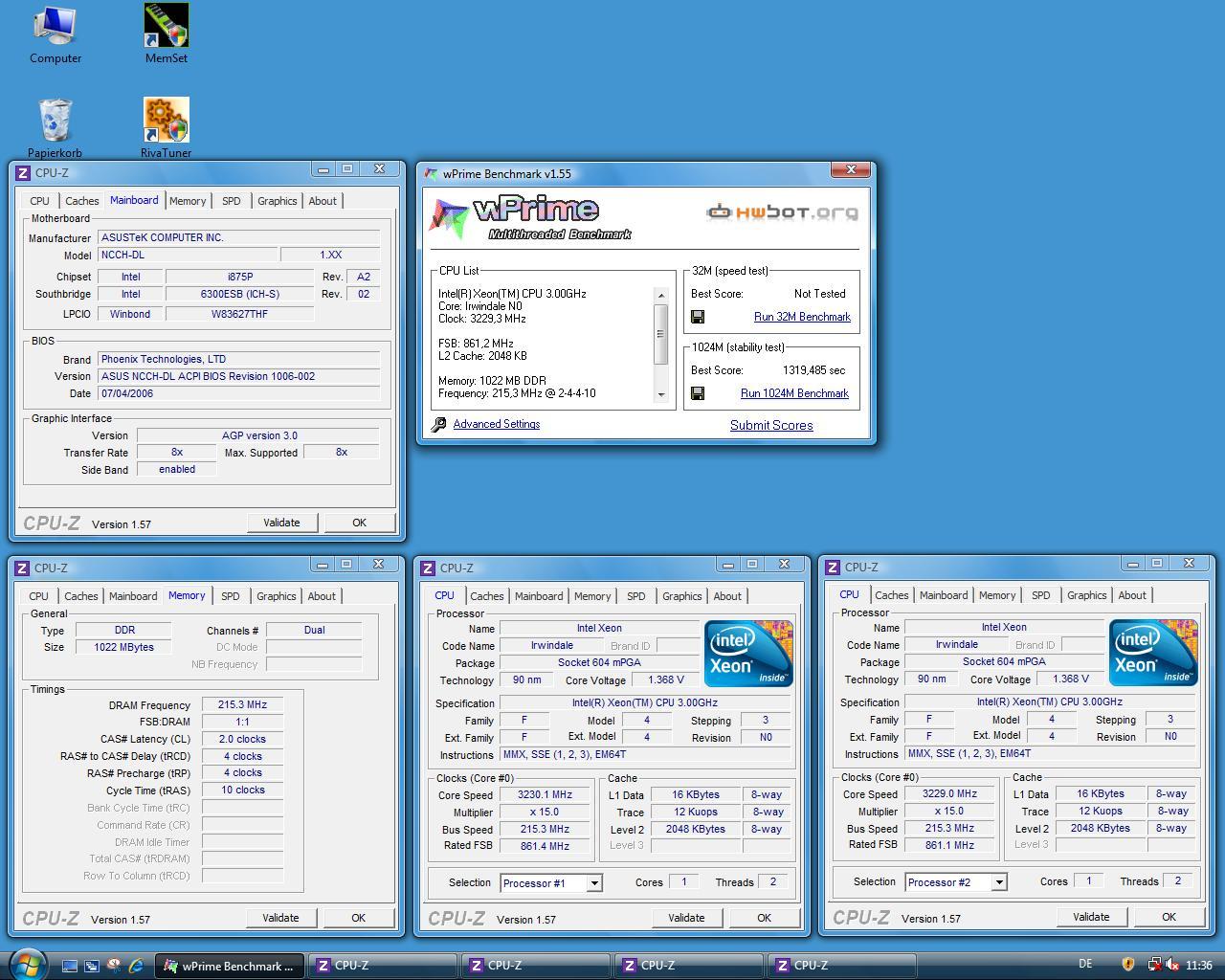Click the Submit Scores link
Screen dimensions: 1225x980
(x=771, y=425)
